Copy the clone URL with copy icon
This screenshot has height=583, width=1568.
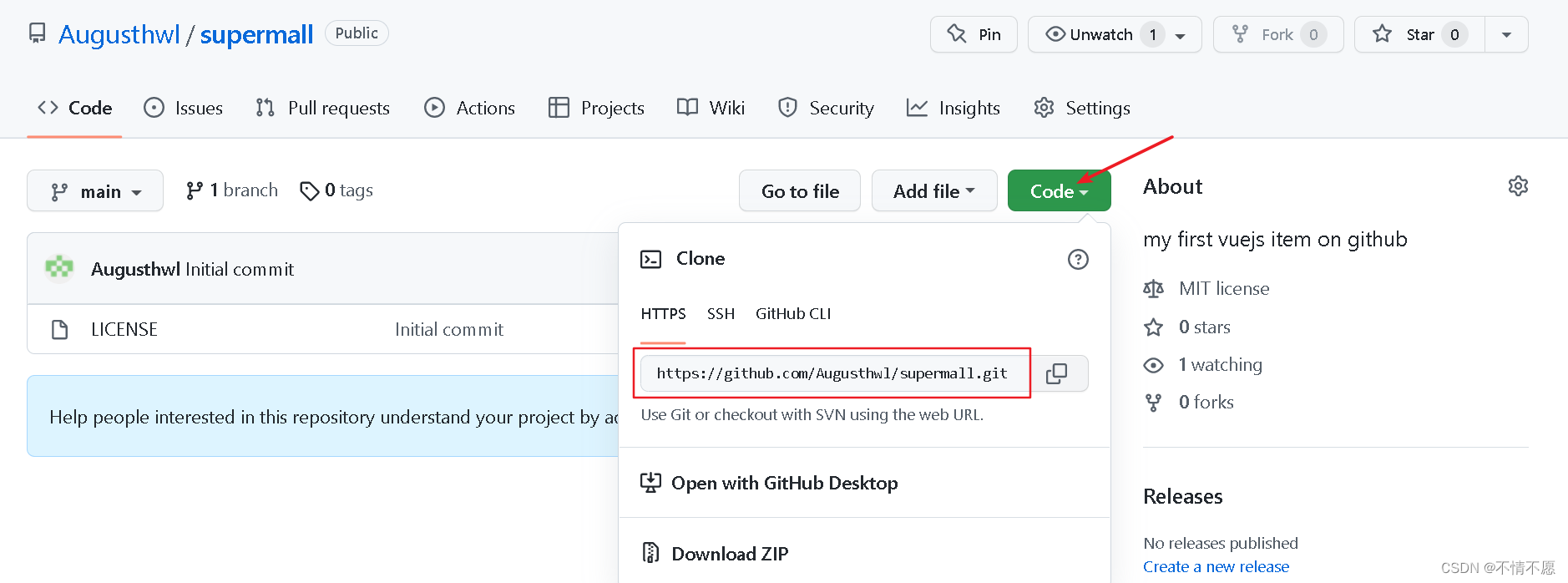[1056, 373]
